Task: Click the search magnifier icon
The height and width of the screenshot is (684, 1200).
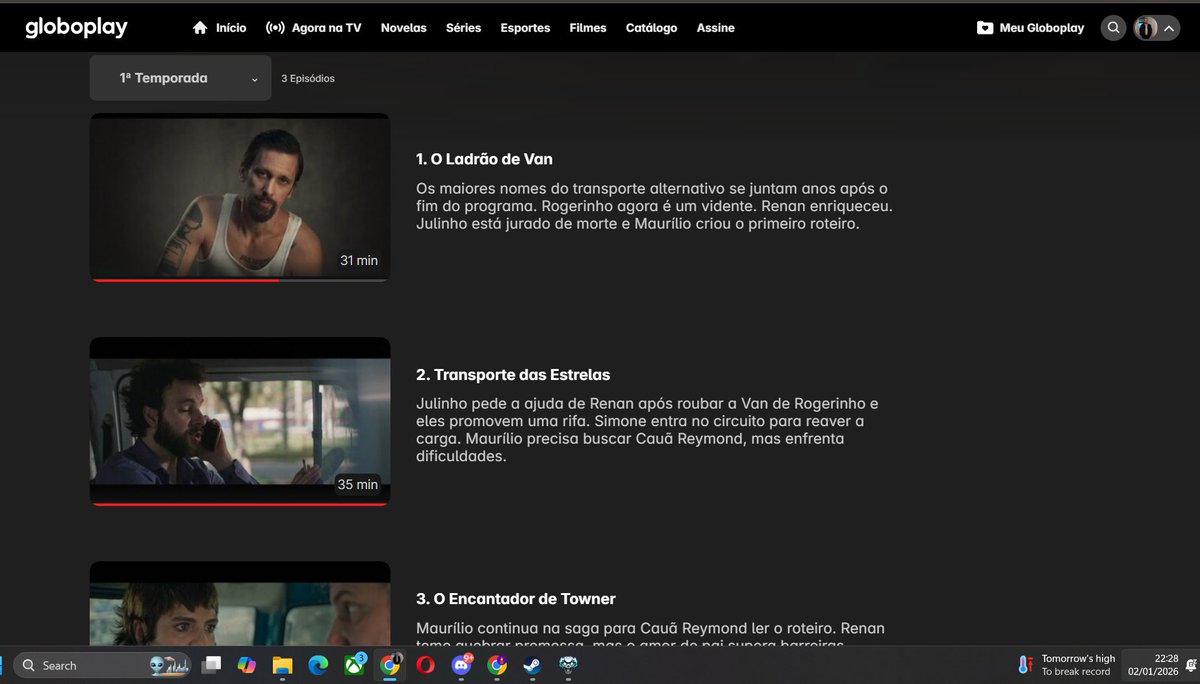Action: click(1113, 28)
